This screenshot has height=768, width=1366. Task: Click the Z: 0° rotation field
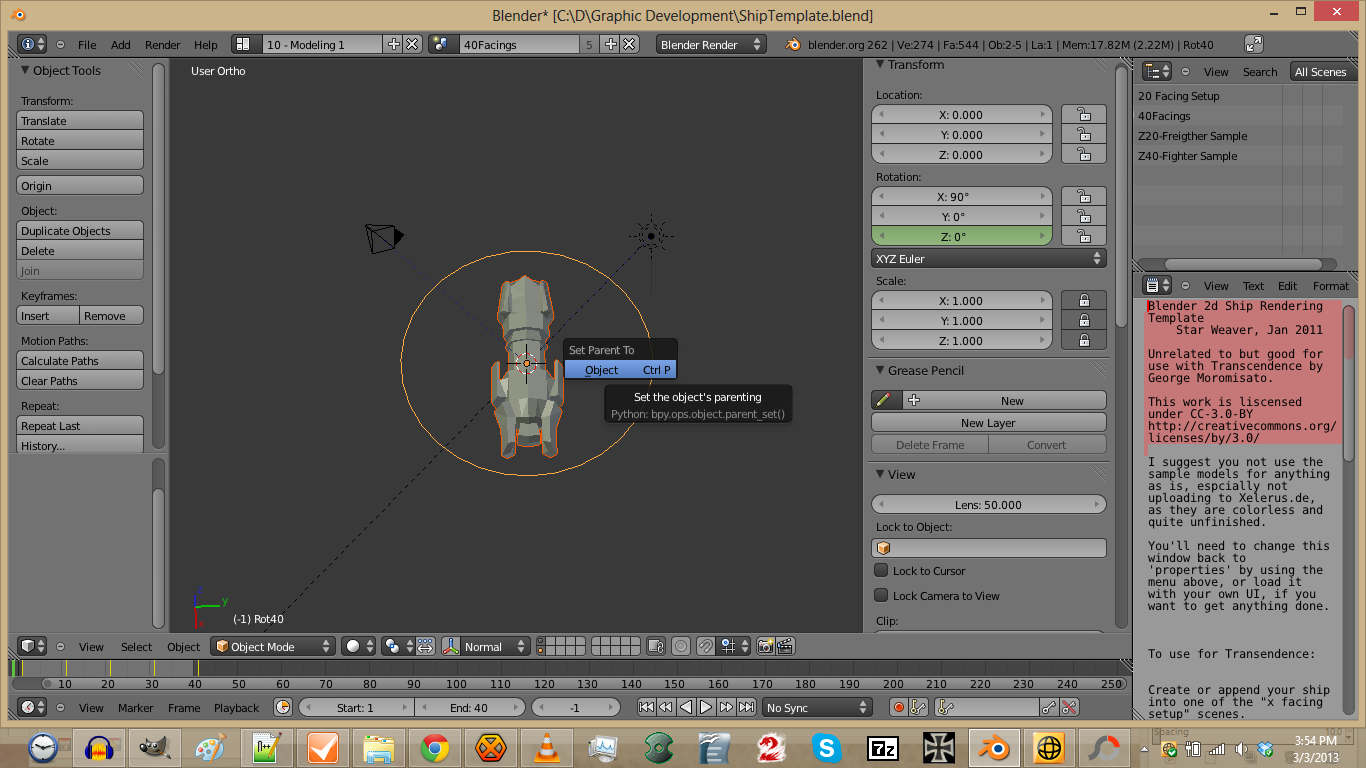[x=962, y=236]
